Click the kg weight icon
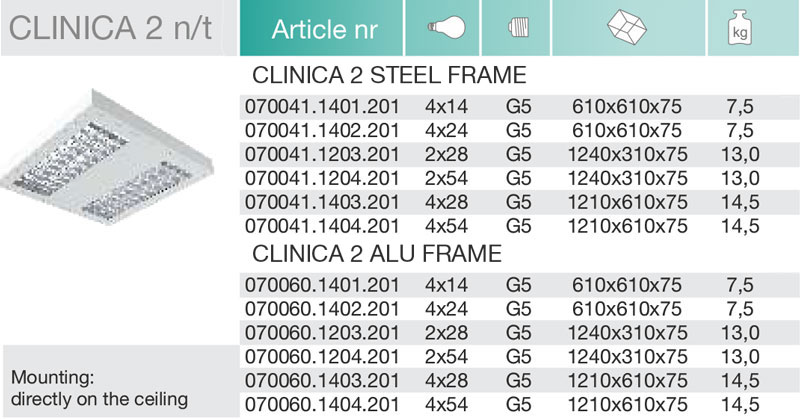The width and height of the screenshot is (800, 419). tap(740, 28)
